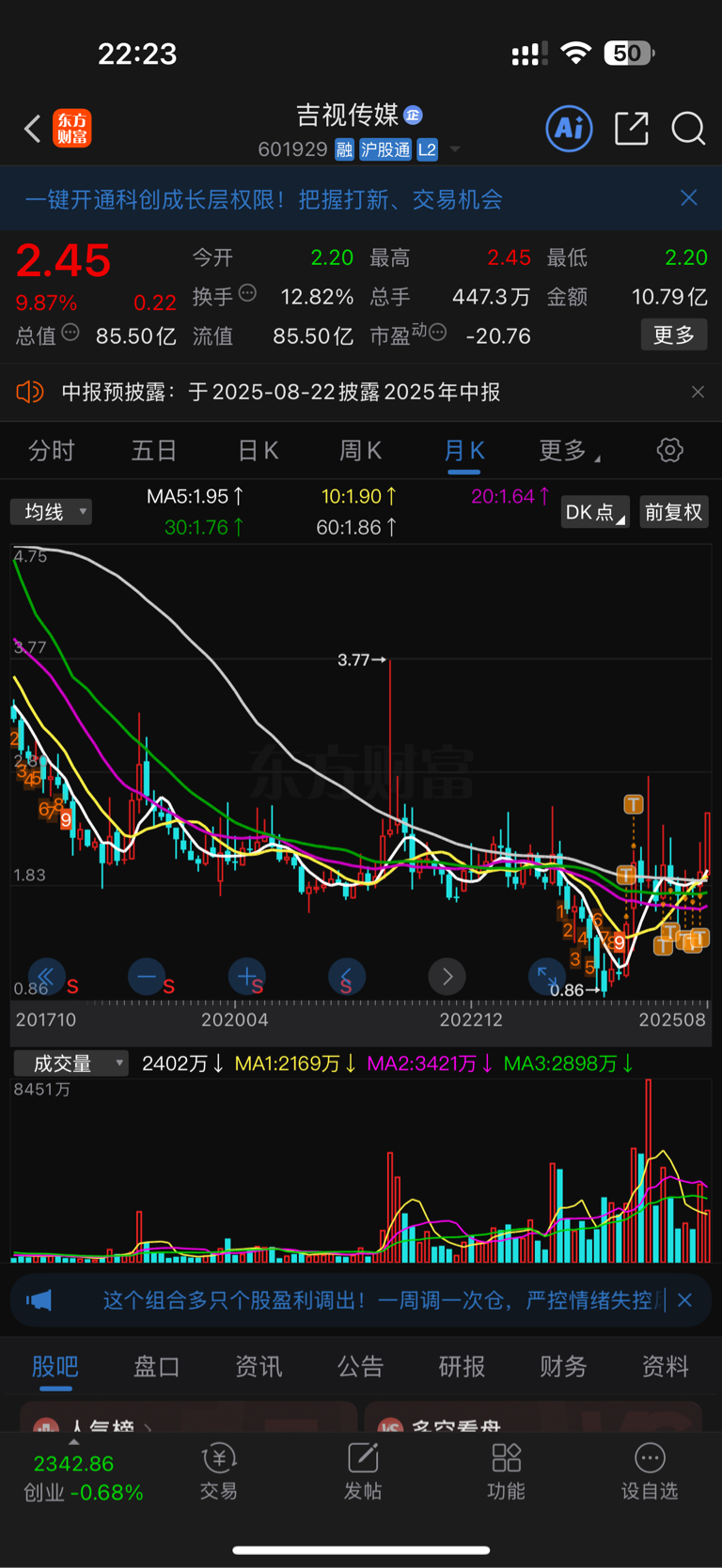722x1568 pixels.
Task: Close the 科创成长层 promo banner
Action: tap(689, 197)
